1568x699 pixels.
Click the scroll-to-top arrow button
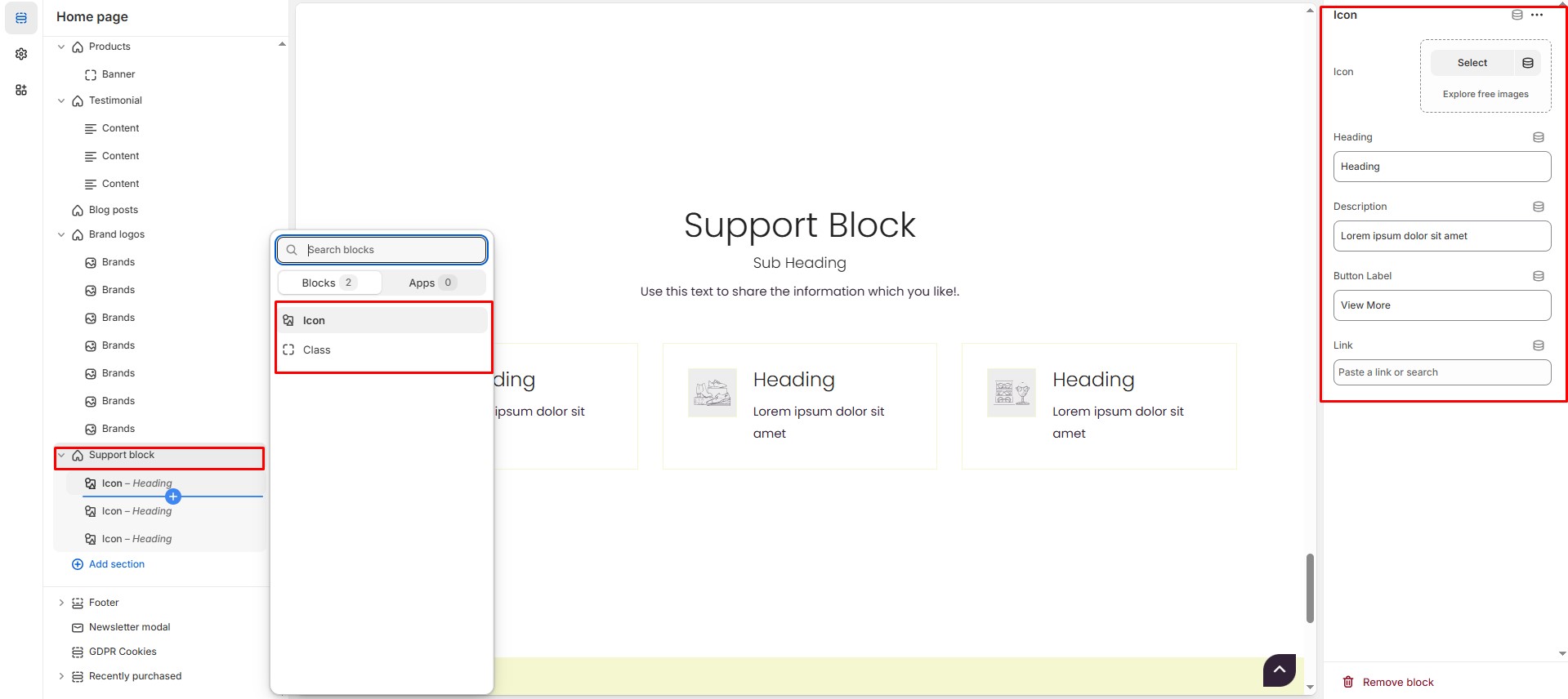tap(1280, 670)
